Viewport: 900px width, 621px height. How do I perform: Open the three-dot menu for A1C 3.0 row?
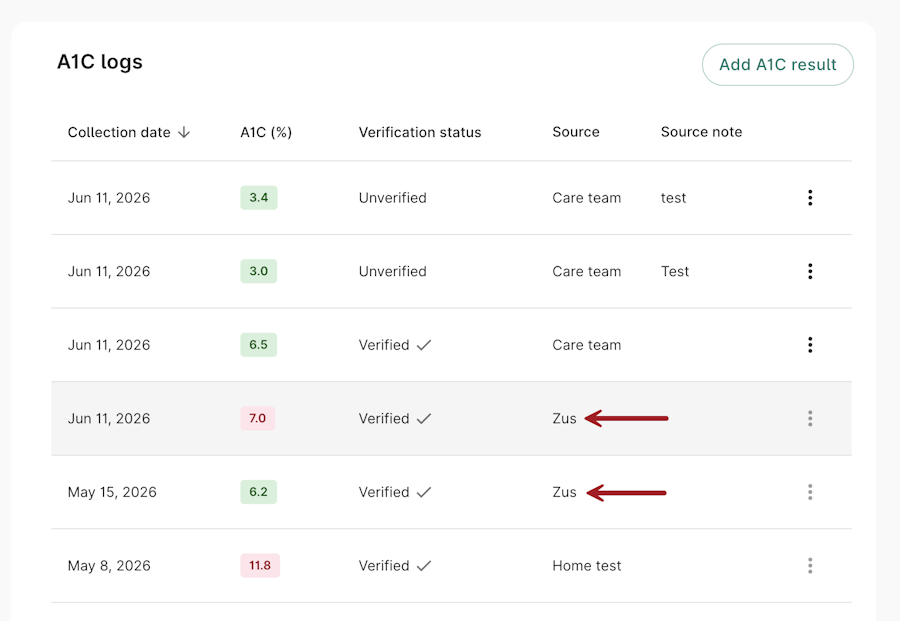tap(810, 271)
